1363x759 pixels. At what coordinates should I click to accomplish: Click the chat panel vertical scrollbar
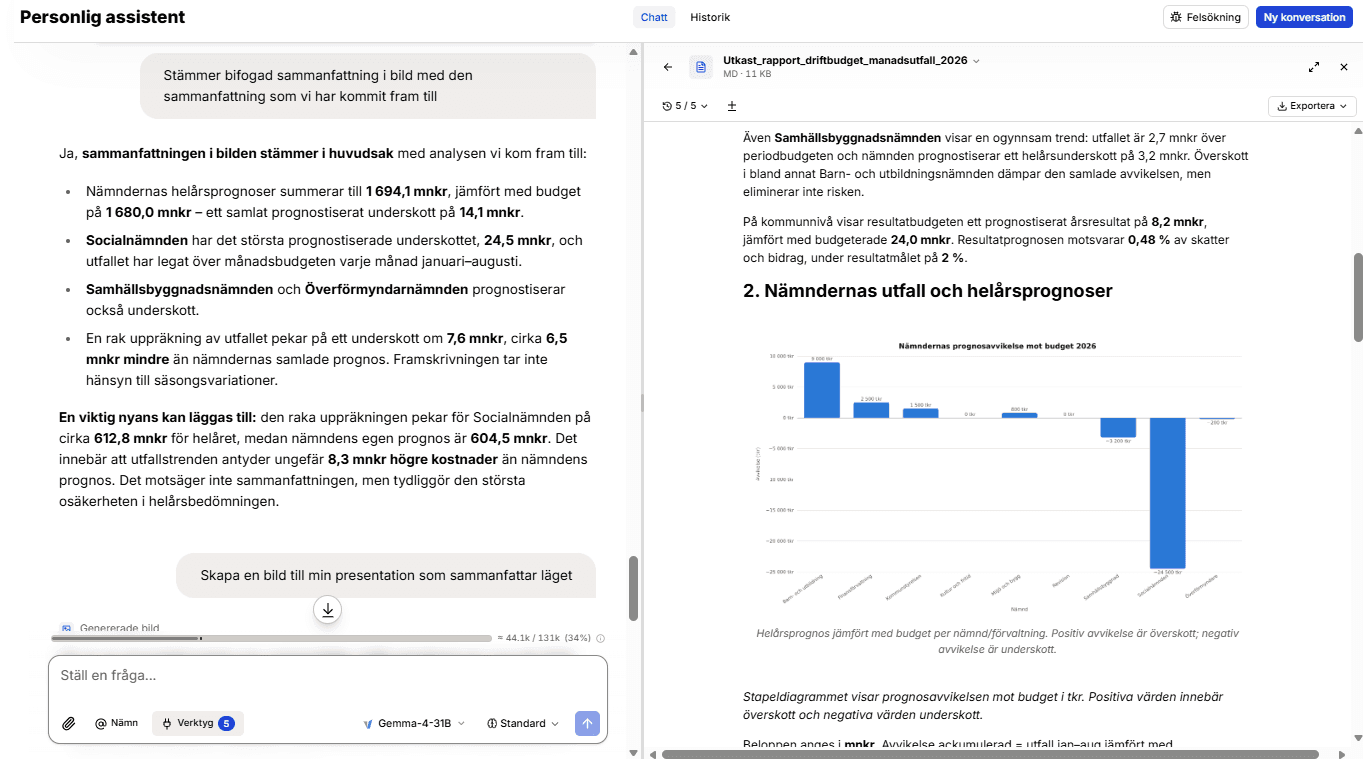coord(633,588)
